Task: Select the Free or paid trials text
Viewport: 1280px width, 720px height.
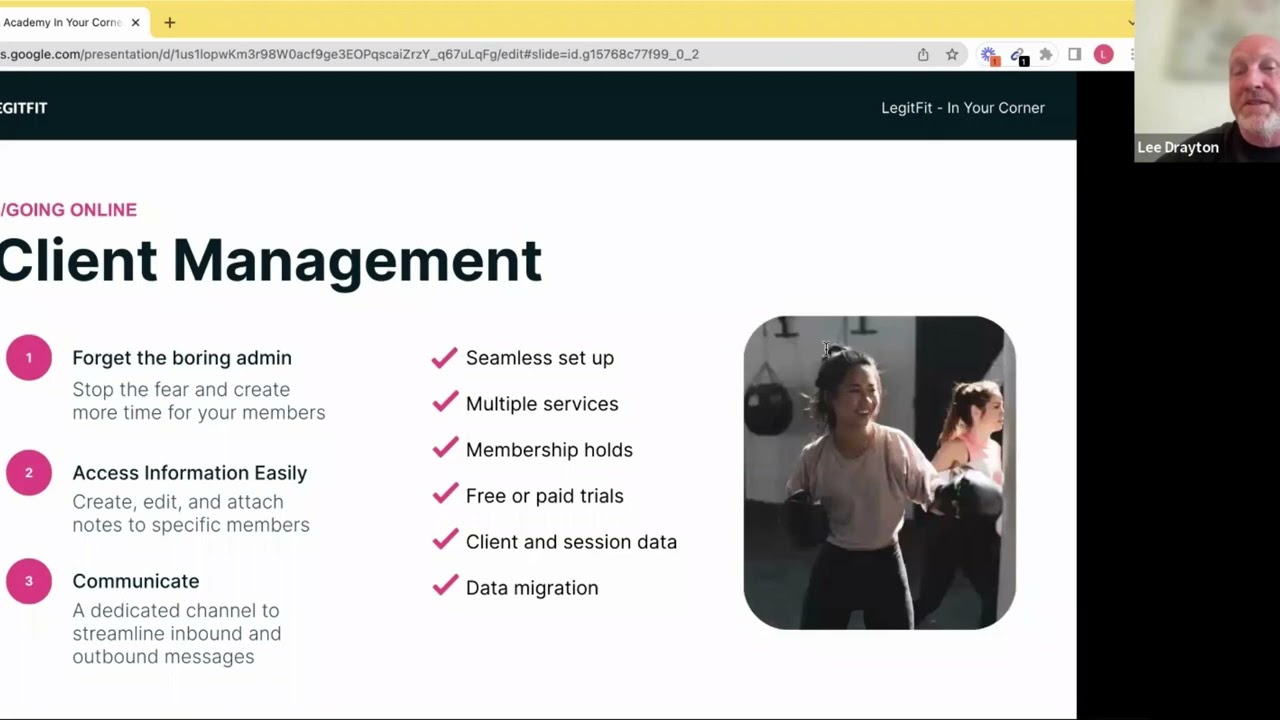Action: pos(545,496)
